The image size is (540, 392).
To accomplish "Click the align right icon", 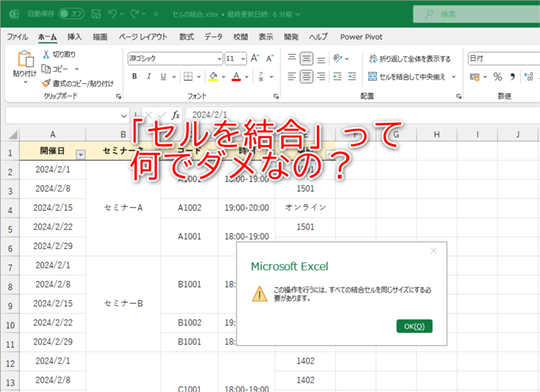I will [x=321, y=76].
